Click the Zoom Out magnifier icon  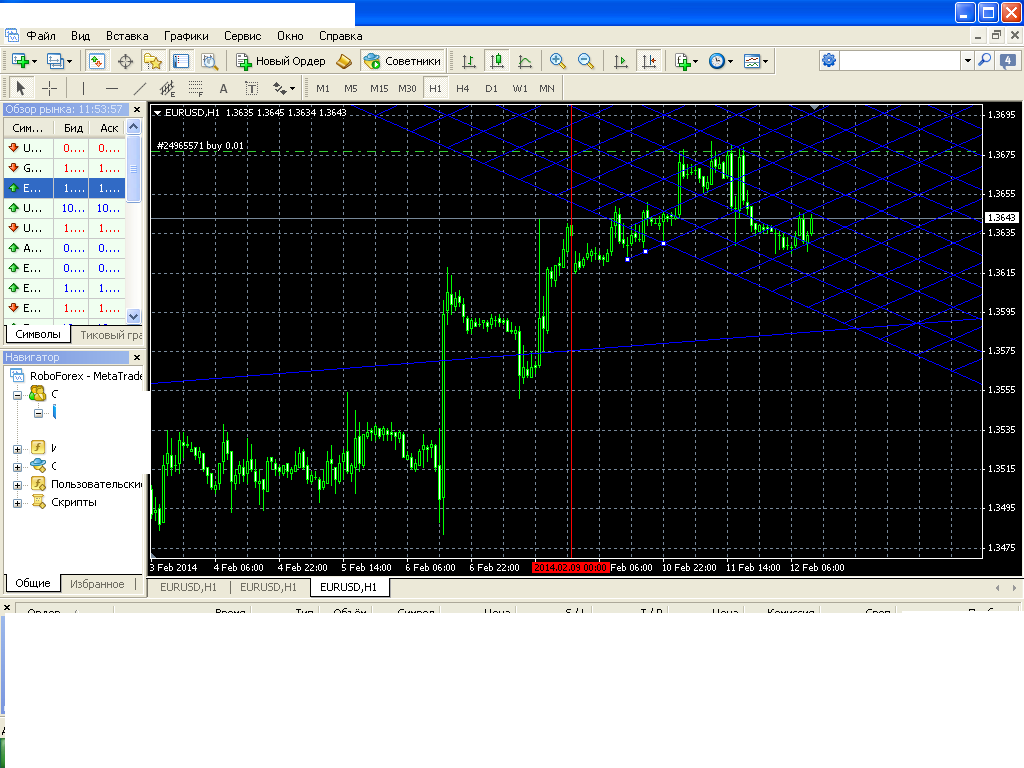point(586,61)
